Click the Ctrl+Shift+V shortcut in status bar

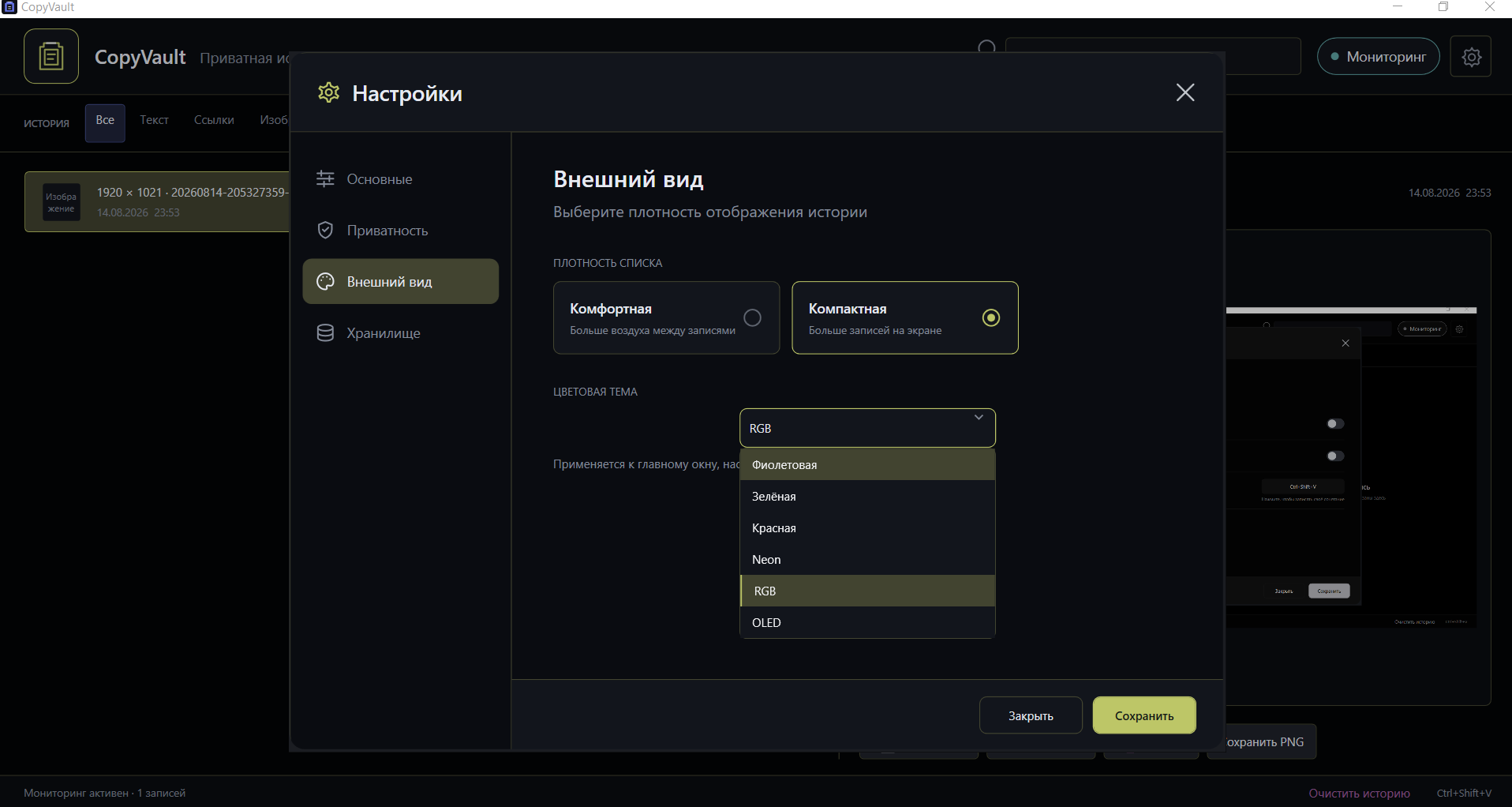(x=1464, y=793)
